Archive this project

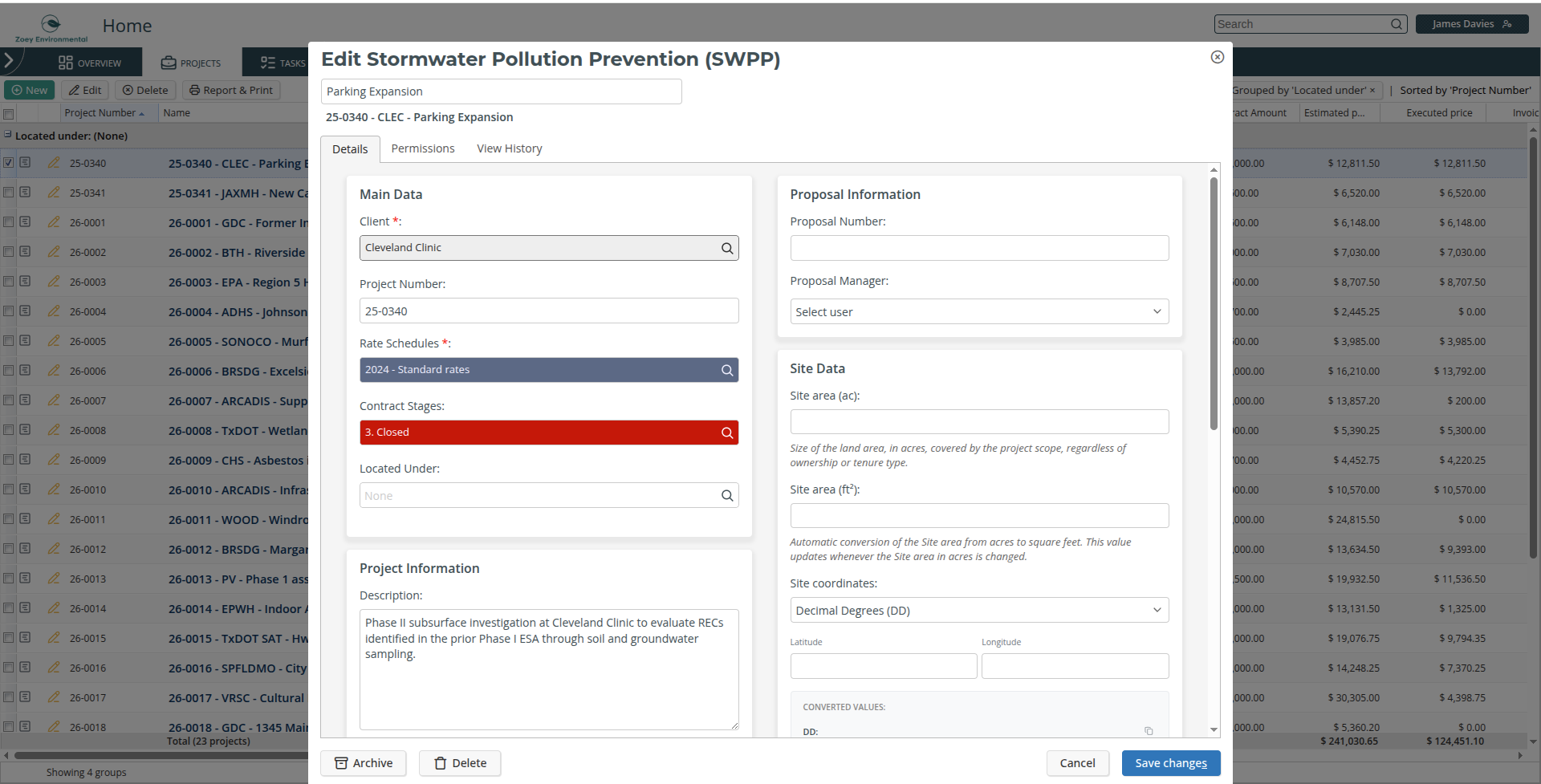click(x=364, y=763)
